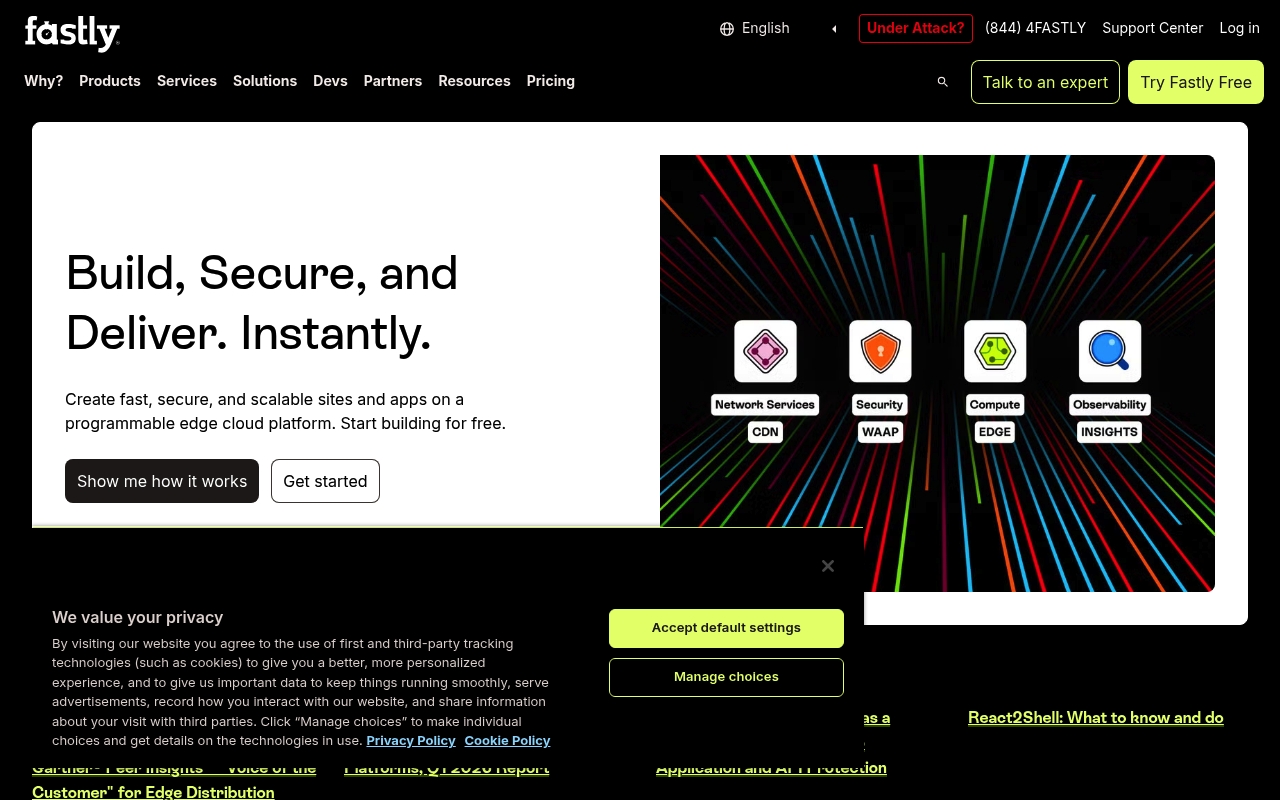Click the globe language icon
The image size is (1280, 800).
tap(727, 29)
